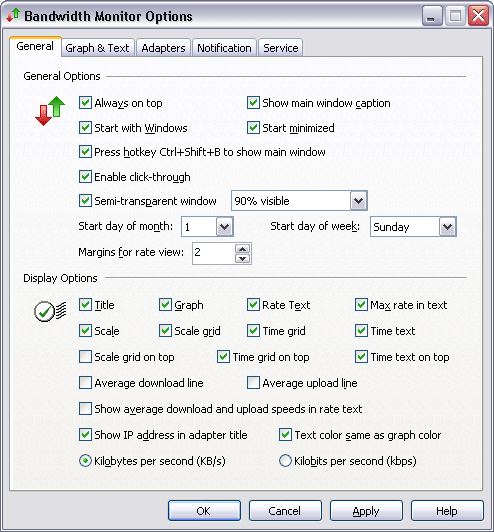This screenshot has width=494, height=532.
Task: Toggle Time grid checkbox
Action: pos(253,330)
